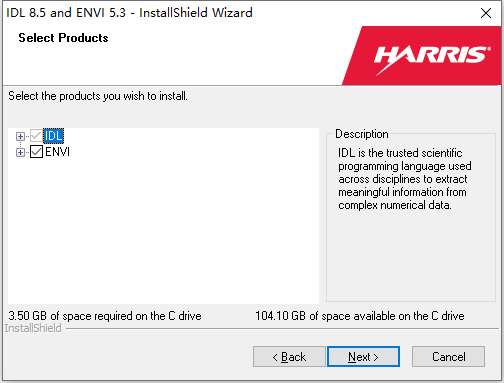Click the IDL description text
Viewport: 504px width, 383px height.
[405, 179]
